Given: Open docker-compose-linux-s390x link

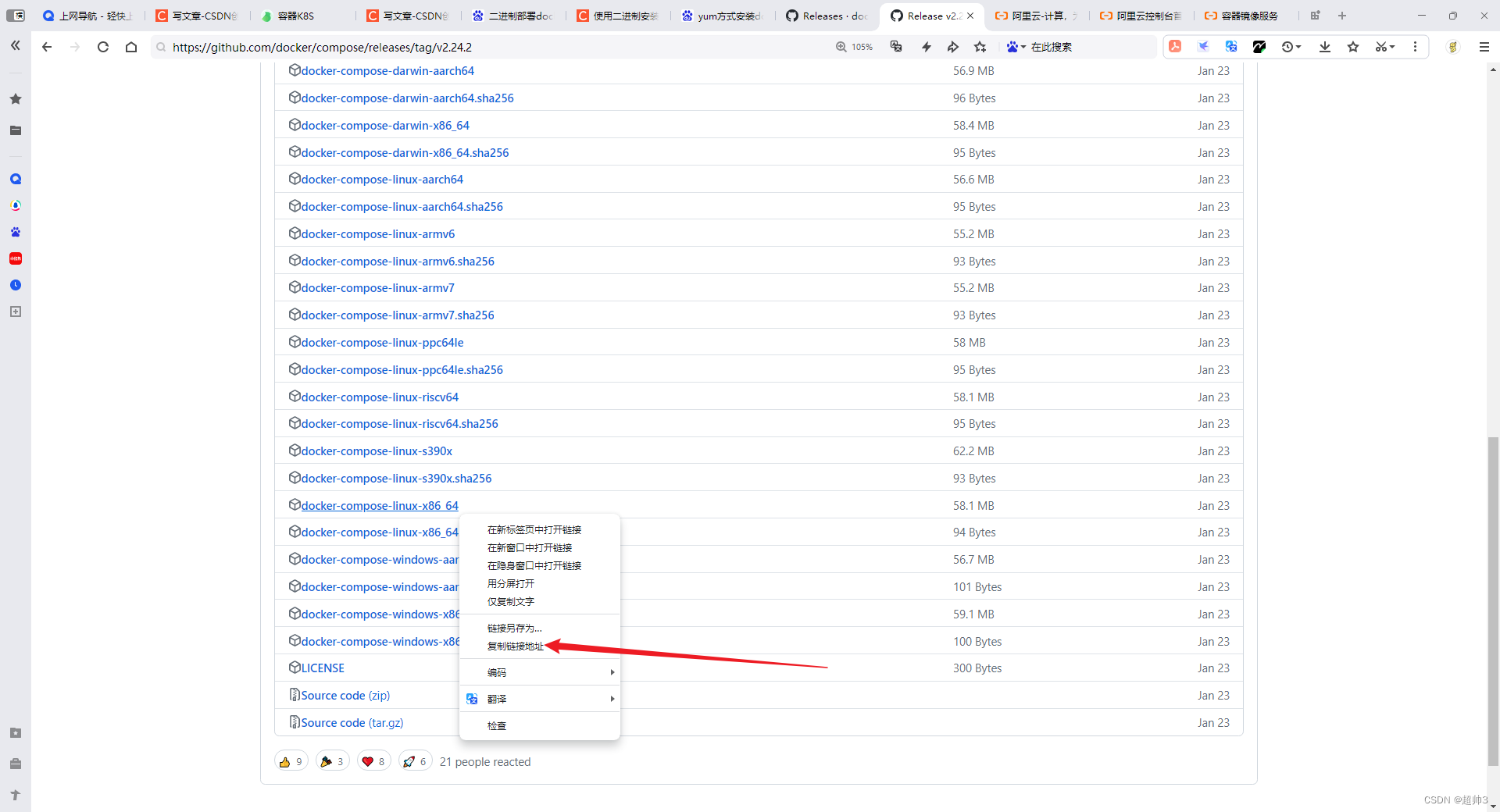Looking at the screenshot, I should 377,451.
